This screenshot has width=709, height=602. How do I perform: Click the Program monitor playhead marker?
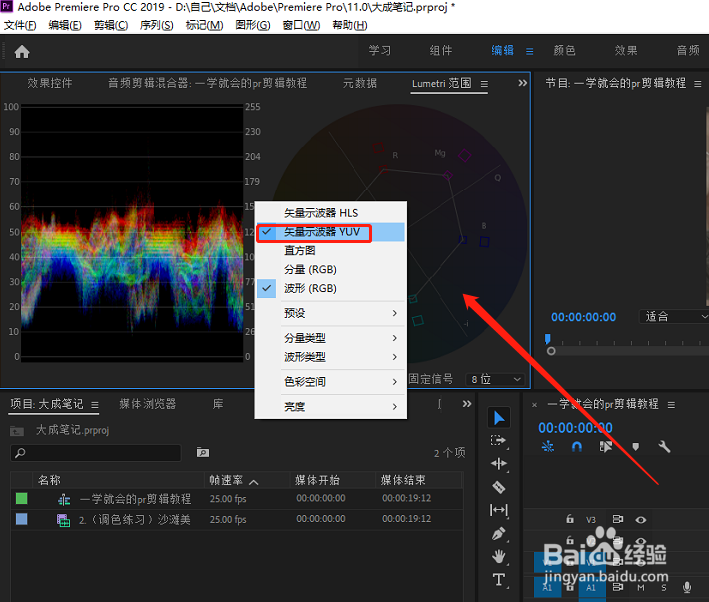pyautogui.click(x=548, y=339)
